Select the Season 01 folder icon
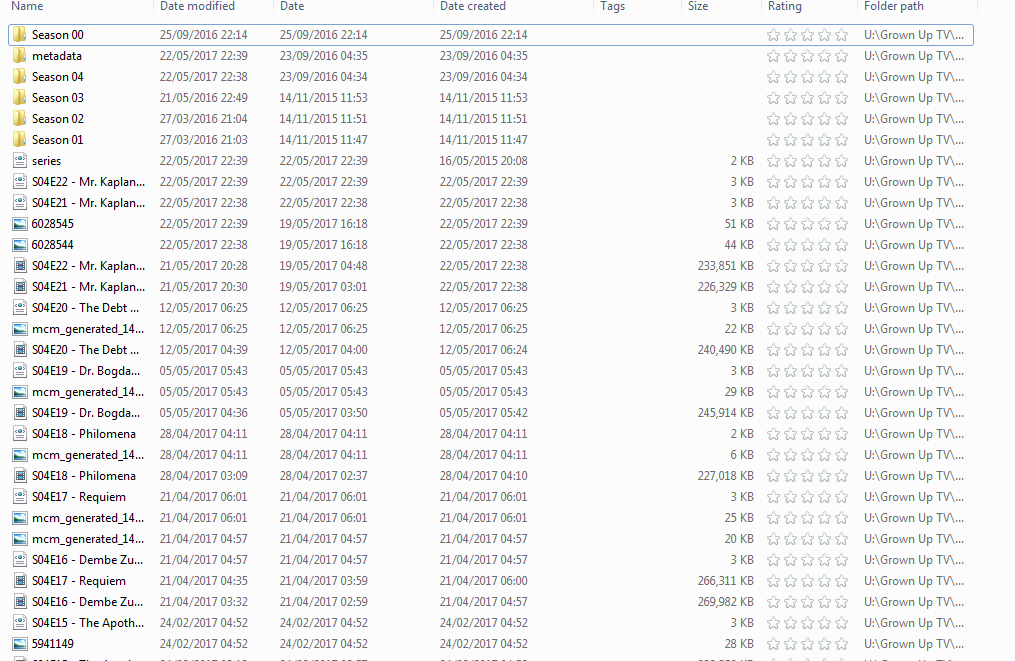 (20, 140)
